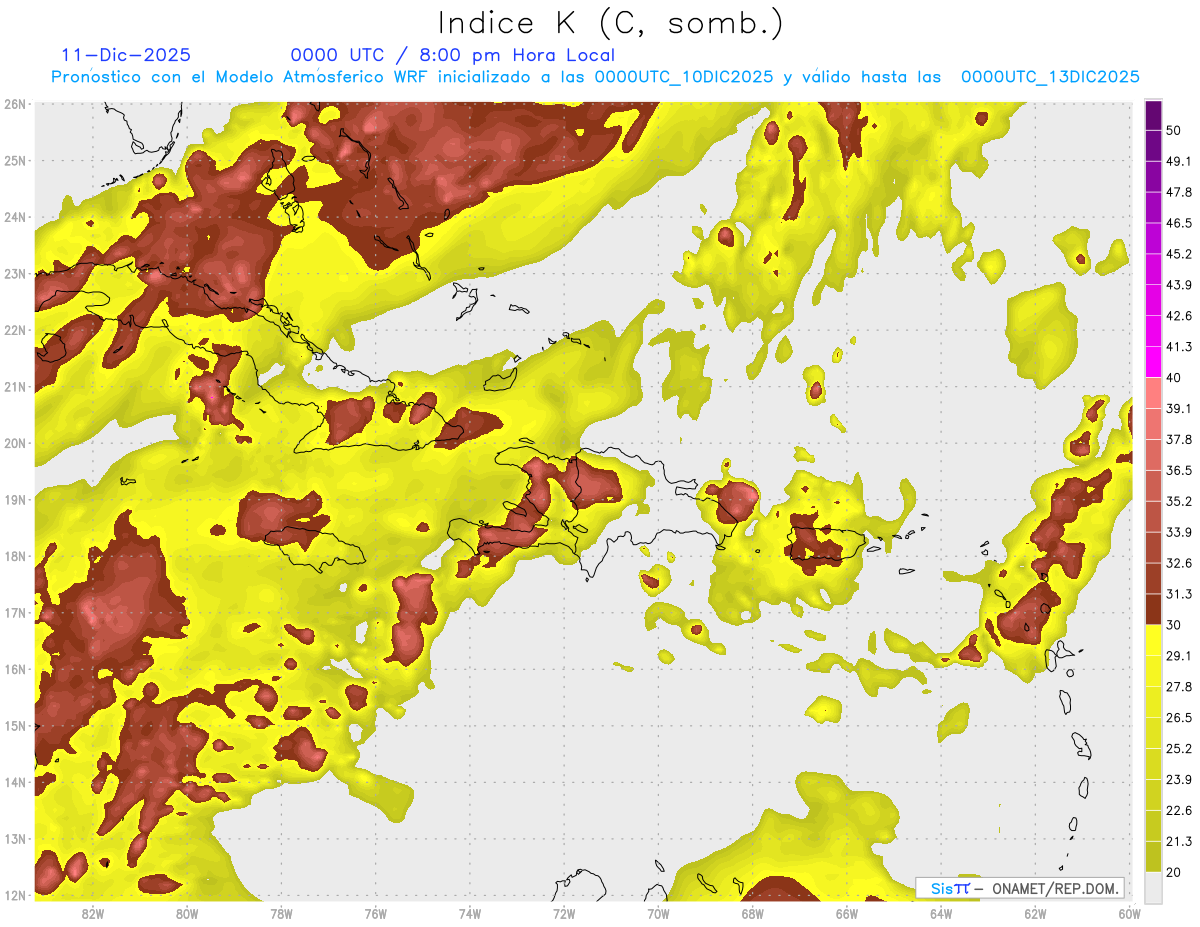
Task: Click latitude label '12N'
Action: pos(15,895)
